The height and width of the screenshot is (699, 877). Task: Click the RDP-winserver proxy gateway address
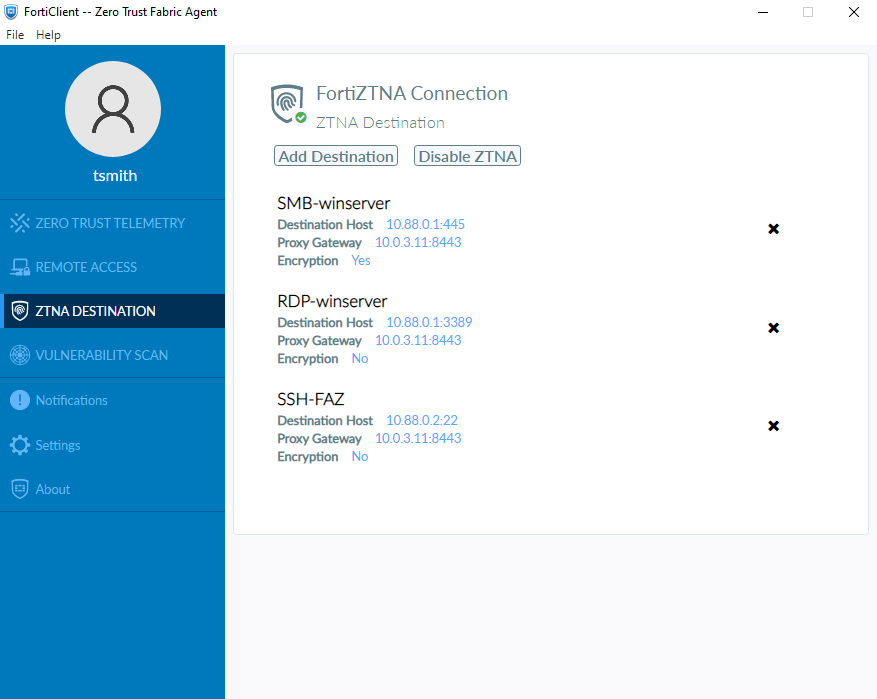(418, 340)
